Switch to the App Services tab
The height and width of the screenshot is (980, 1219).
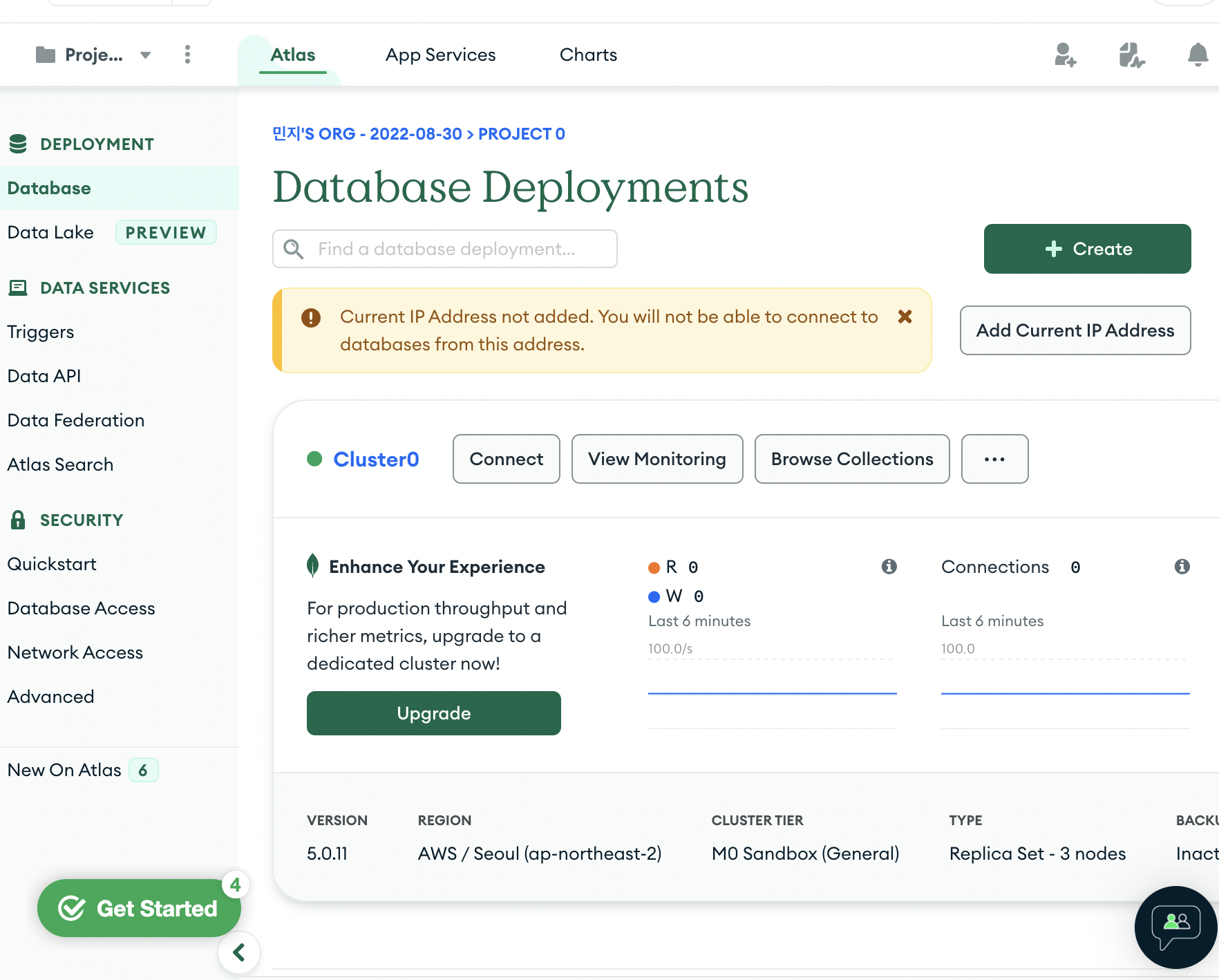[441, 55]
